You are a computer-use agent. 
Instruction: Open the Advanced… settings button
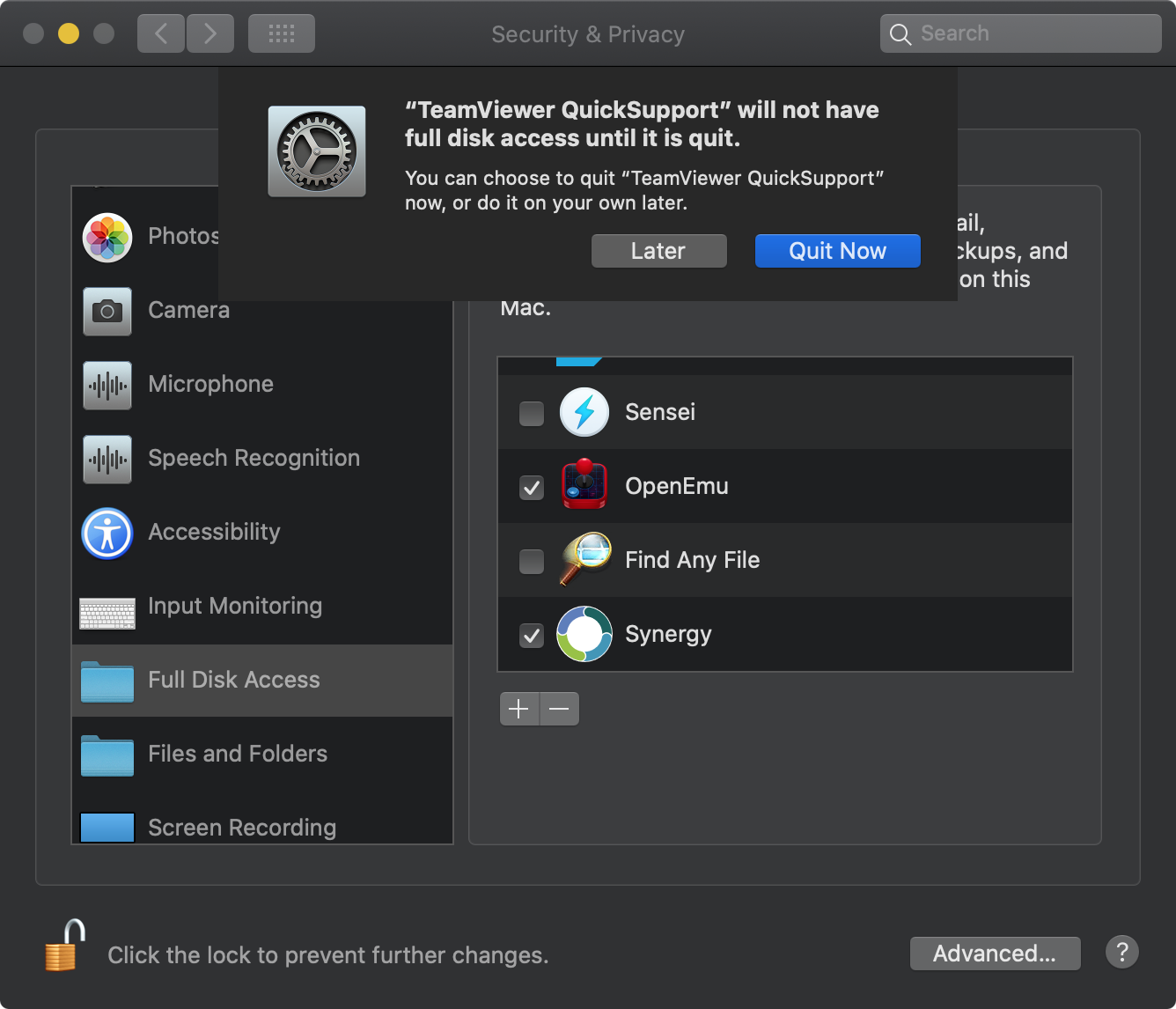995,954
